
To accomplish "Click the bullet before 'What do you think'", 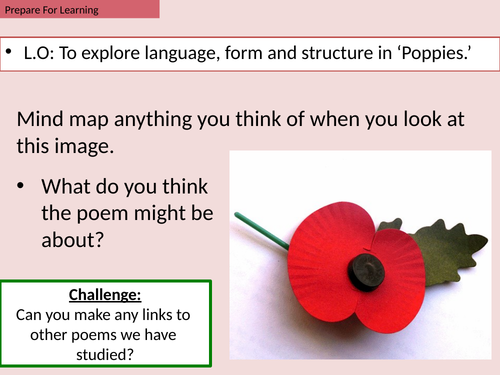I will [x=21, y=185].
